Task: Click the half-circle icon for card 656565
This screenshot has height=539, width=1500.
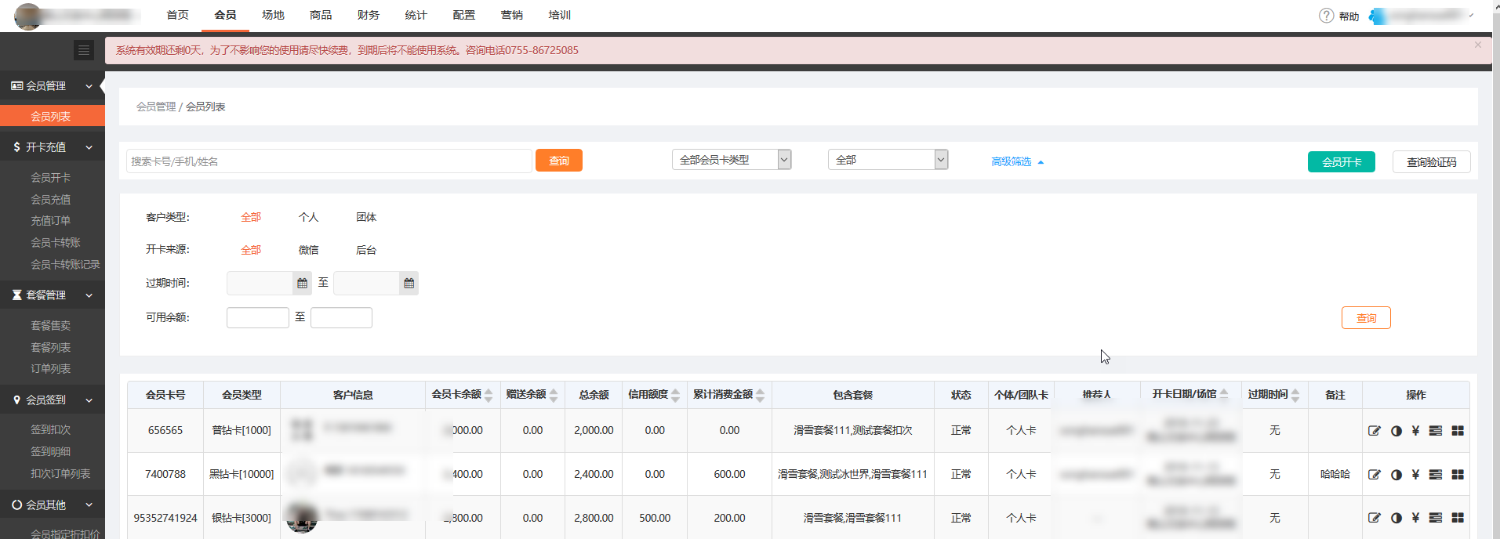Action: (1396, 431)
